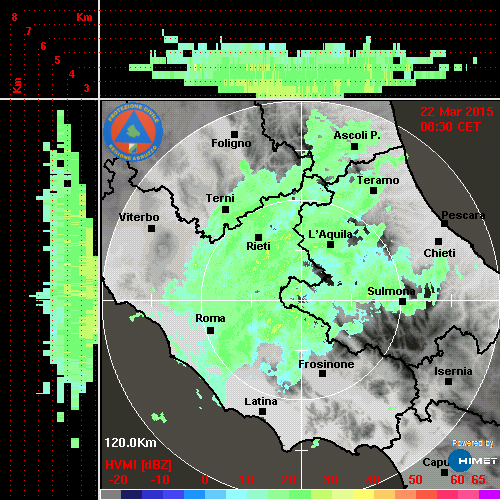Viewport: 500px width, 500px height.
Task: Click the 120.0Km range label
Action: 130,443
